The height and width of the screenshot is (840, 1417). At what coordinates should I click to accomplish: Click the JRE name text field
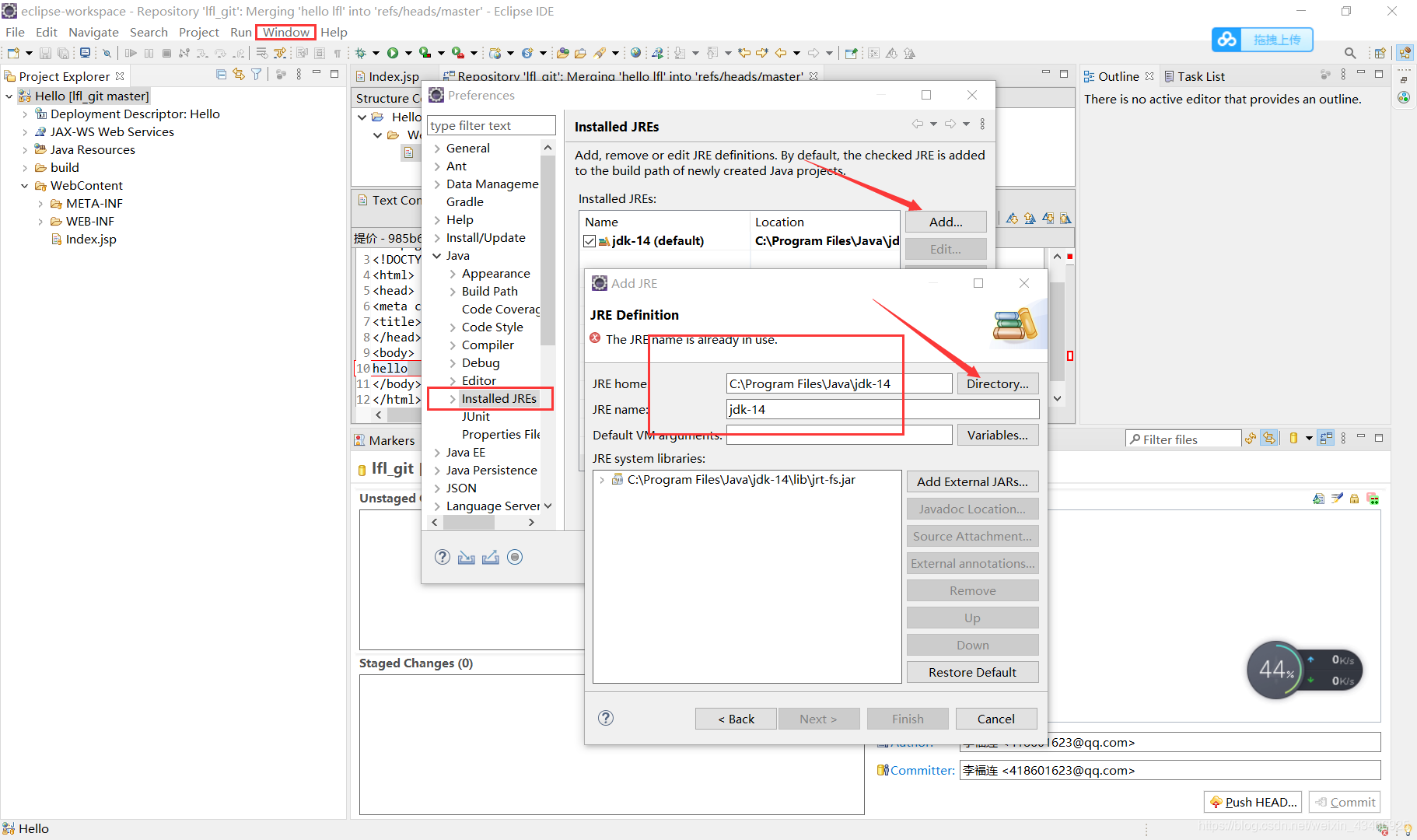coord(883,409)
